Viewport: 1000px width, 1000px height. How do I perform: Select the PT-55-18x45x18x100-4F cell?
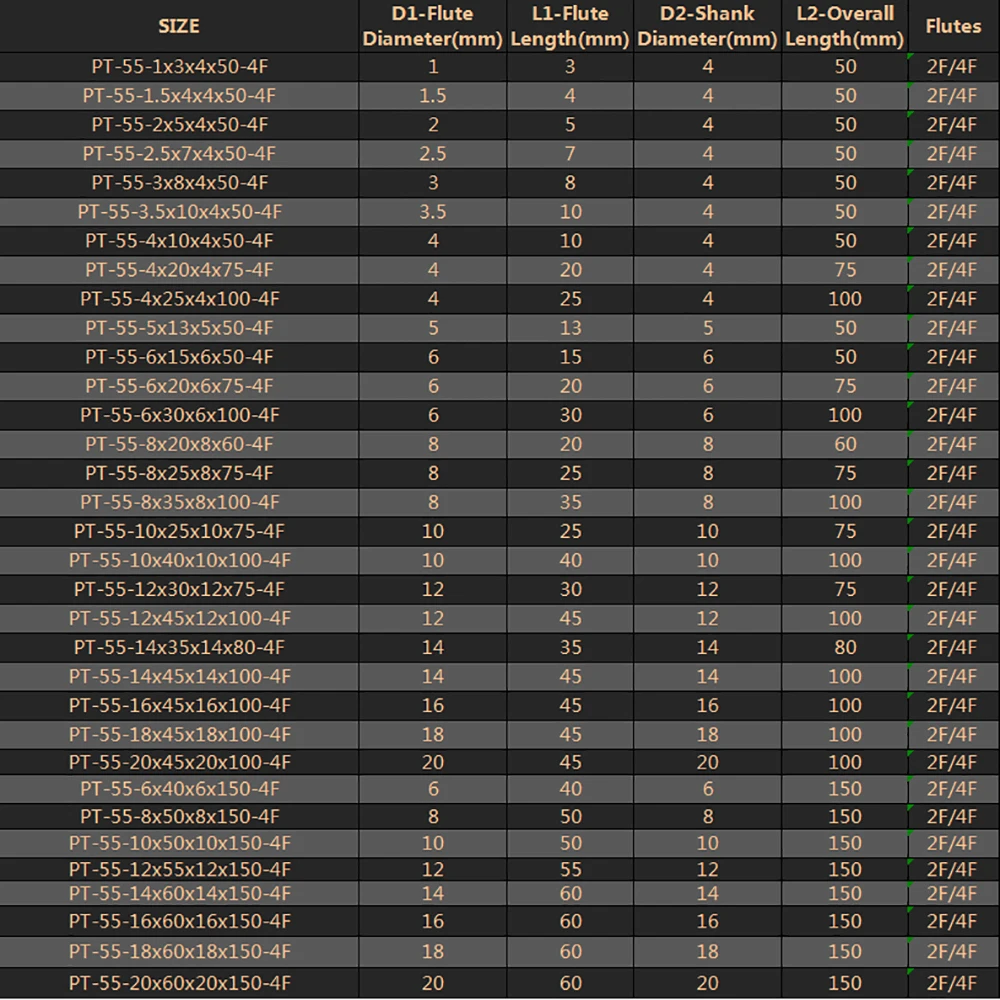[179, 734]
